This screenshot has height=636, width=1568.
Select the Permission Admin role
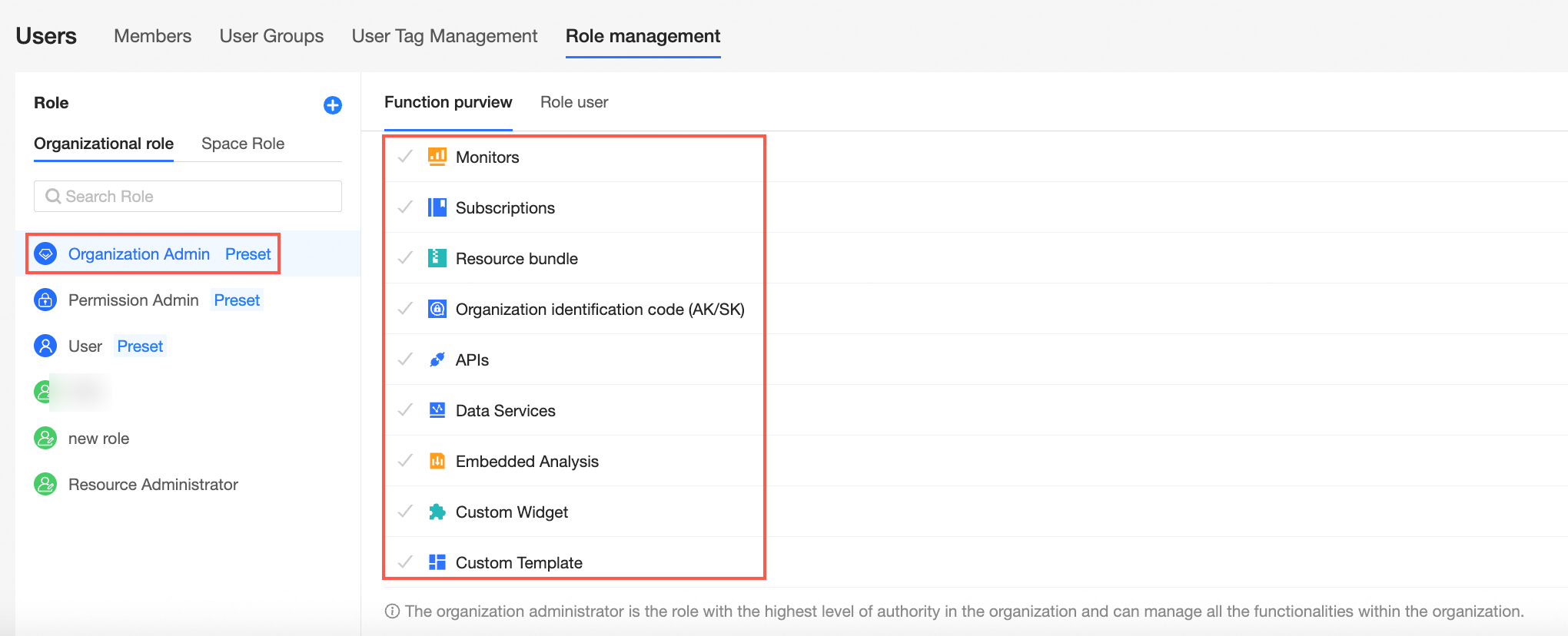point(133,300)
